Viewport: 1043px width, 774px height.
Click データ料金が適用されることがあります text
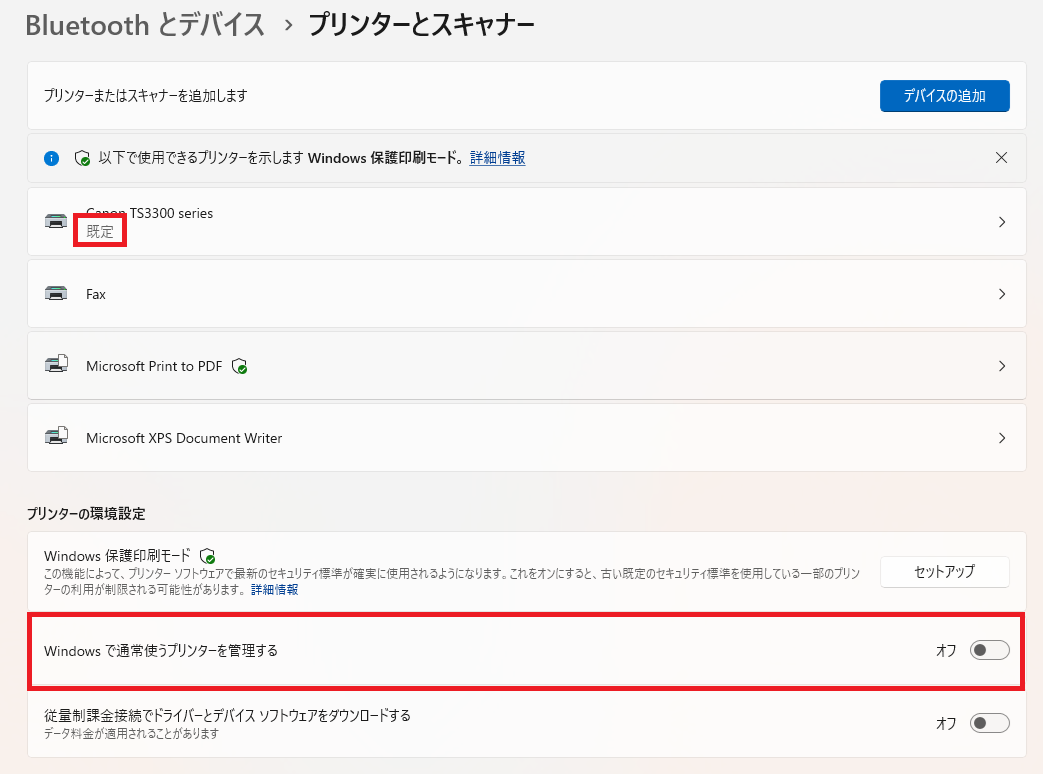pyautogui.click(x=132, y=733)
